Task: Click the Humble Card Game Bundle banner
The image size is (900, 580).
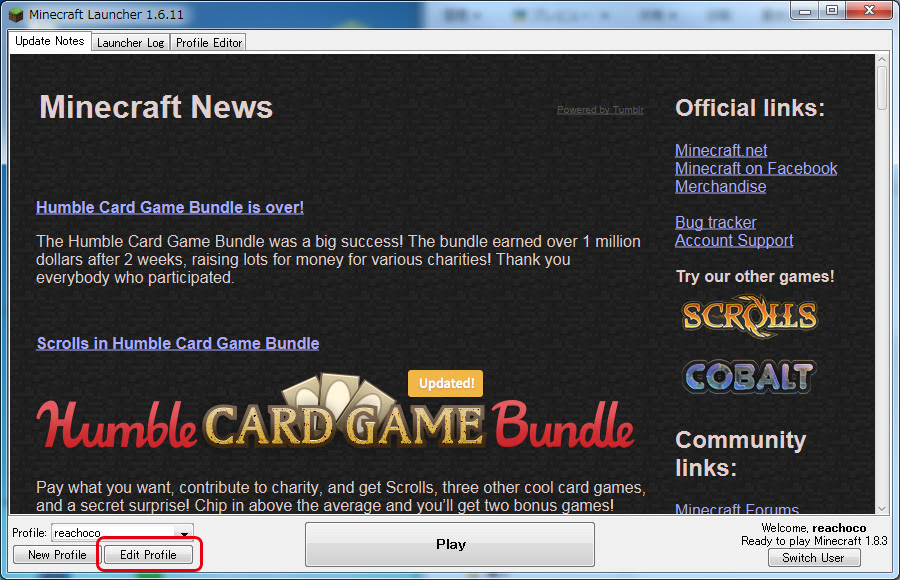Action: click(x=336, y=412)
